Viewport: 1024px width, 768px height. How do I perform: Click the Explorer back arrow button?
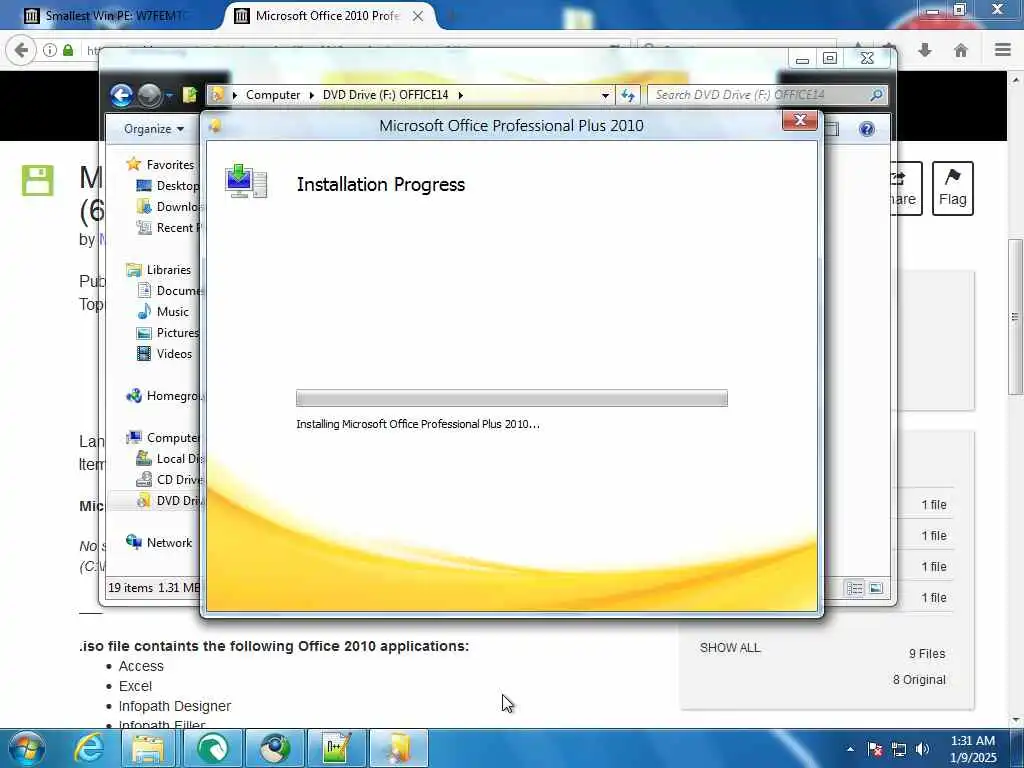click(x=121, y=95)
